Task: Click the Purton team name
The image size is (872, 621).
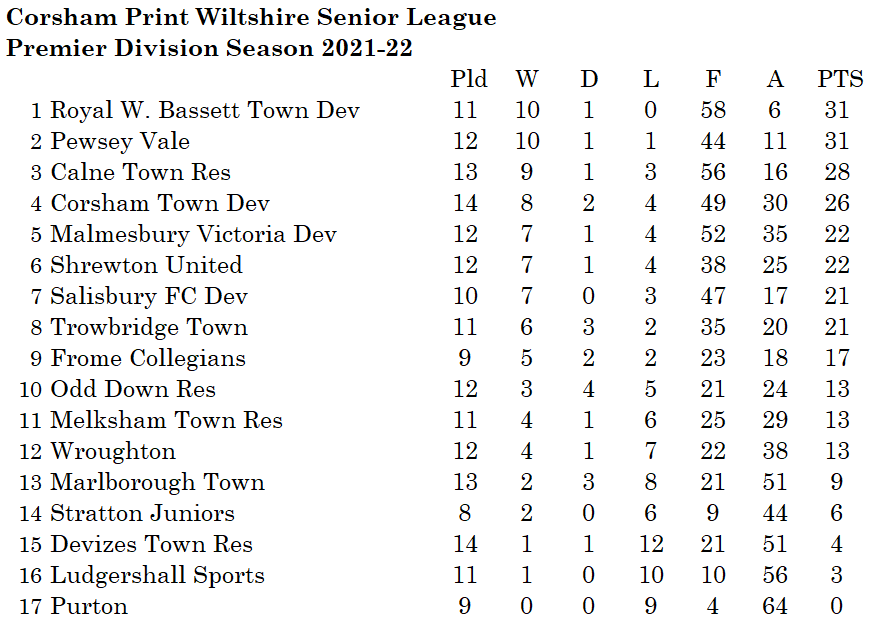Action: [x=89, y=606]
